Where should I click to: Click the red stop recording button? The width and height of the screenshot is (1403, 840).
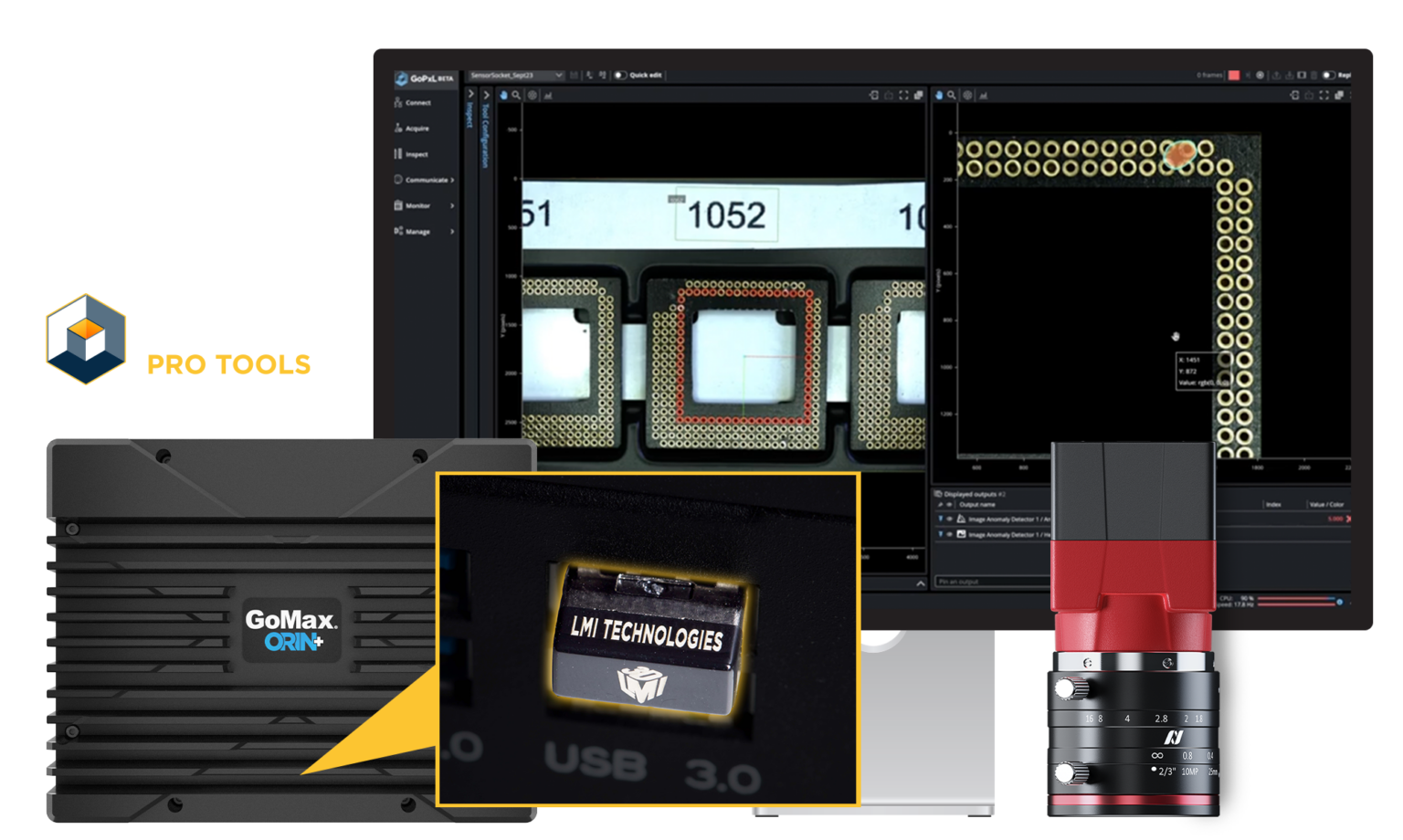coord(1234,75)
